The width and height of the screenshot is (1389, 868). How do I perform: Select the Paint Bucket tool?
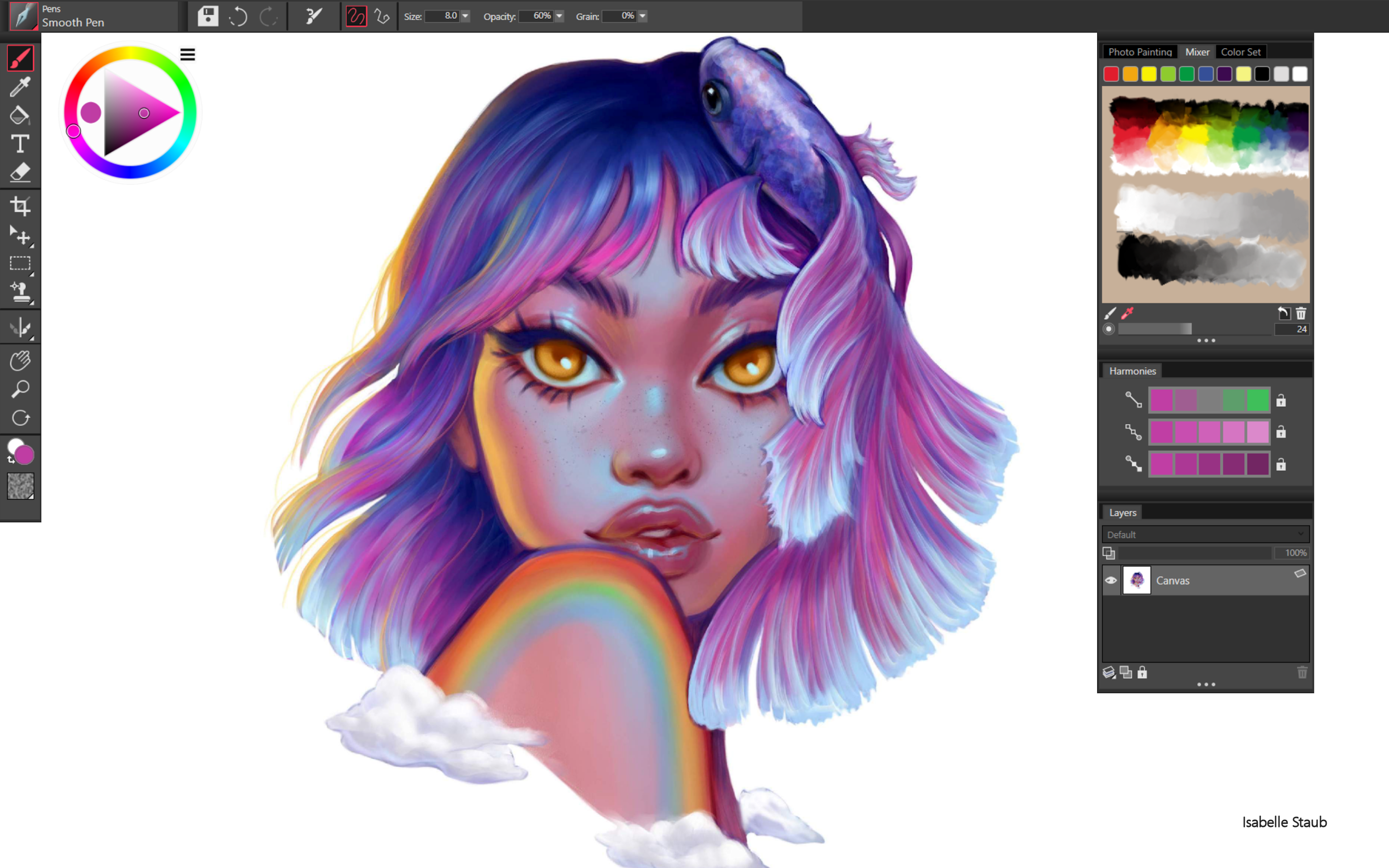[21, 115]
